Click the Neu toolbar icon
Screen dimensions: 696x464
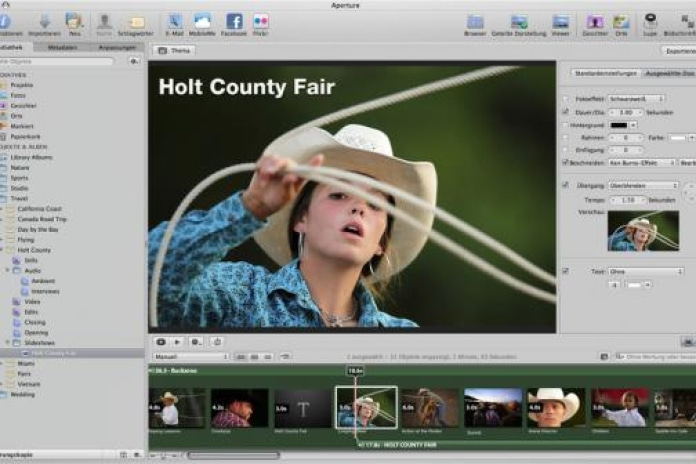tap(74, 21)
